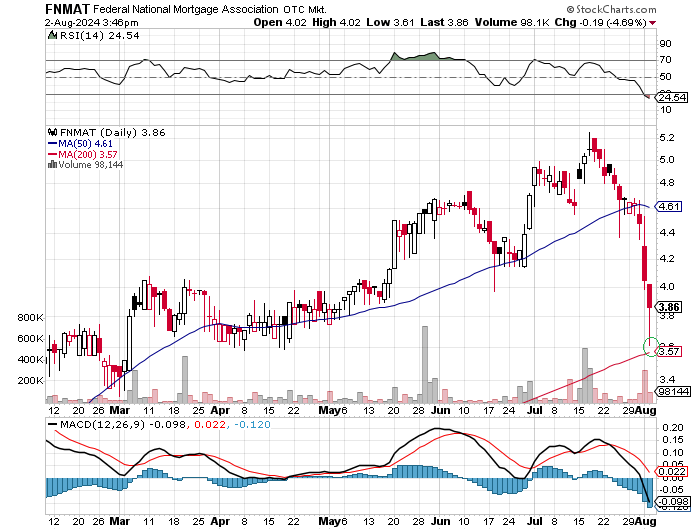Click the 5.0 price axis label
The image size is (700, 530).
[x=667, y=160]
